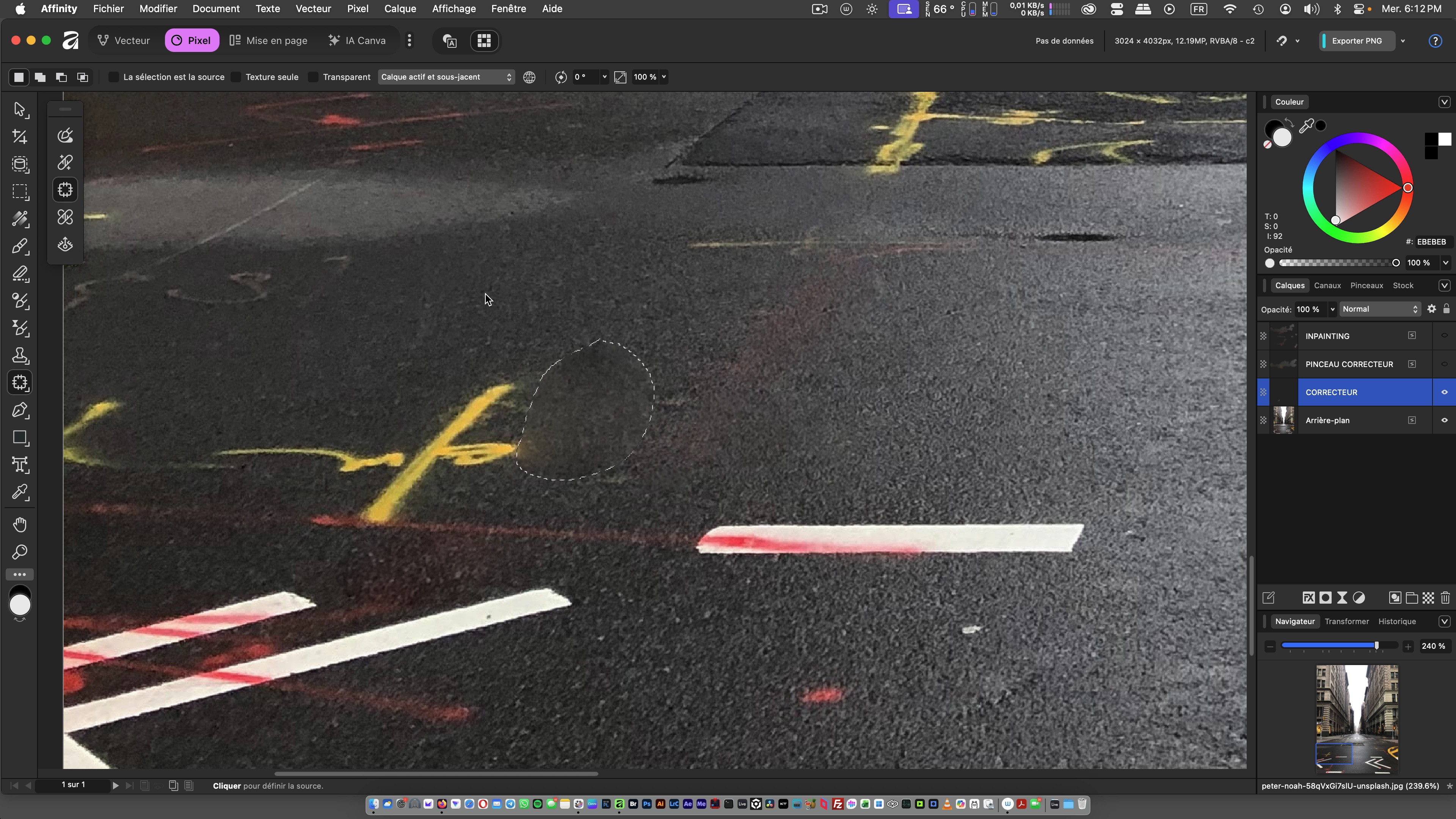Select the Move tool arrow
Screen dimensions: 1456x819
pos(20,109)
